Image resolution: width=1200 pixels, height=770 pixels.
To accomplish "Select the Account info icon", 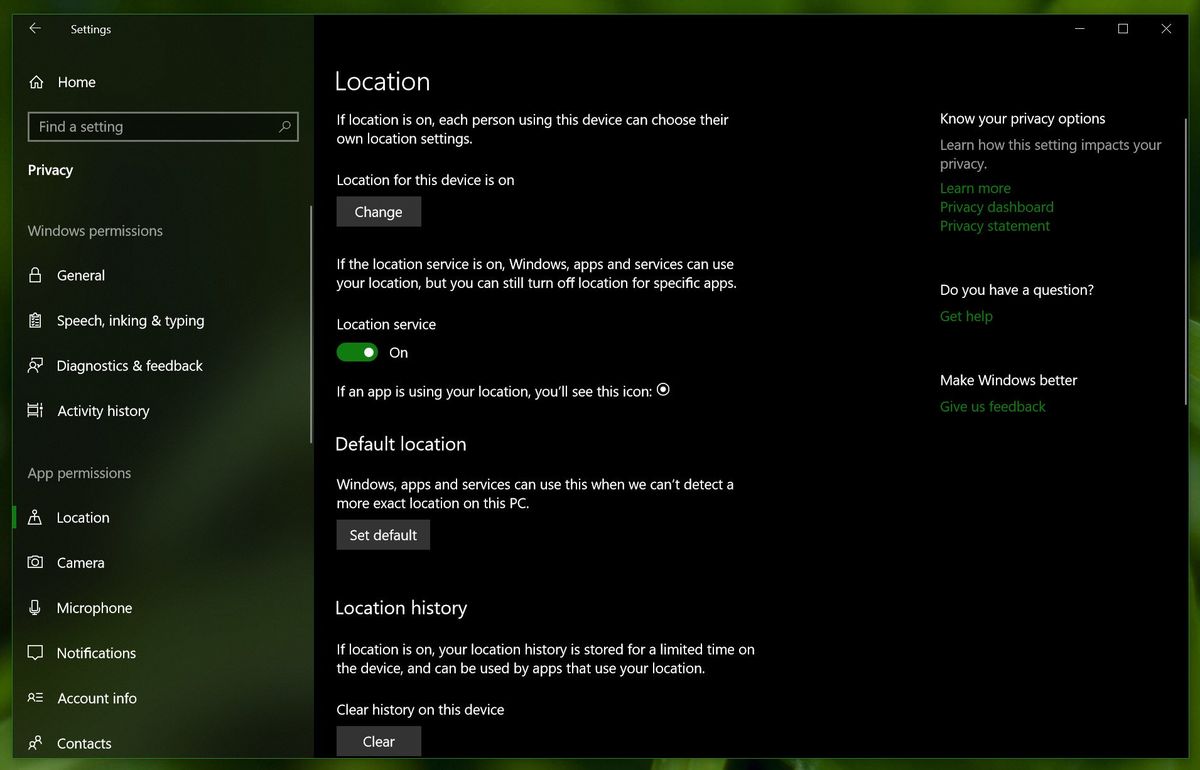I will (35, 698).
